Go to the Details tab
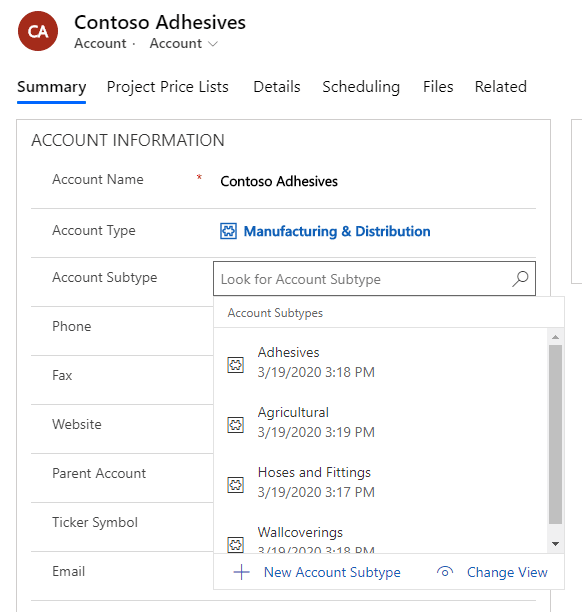 (x=277, y=87)
